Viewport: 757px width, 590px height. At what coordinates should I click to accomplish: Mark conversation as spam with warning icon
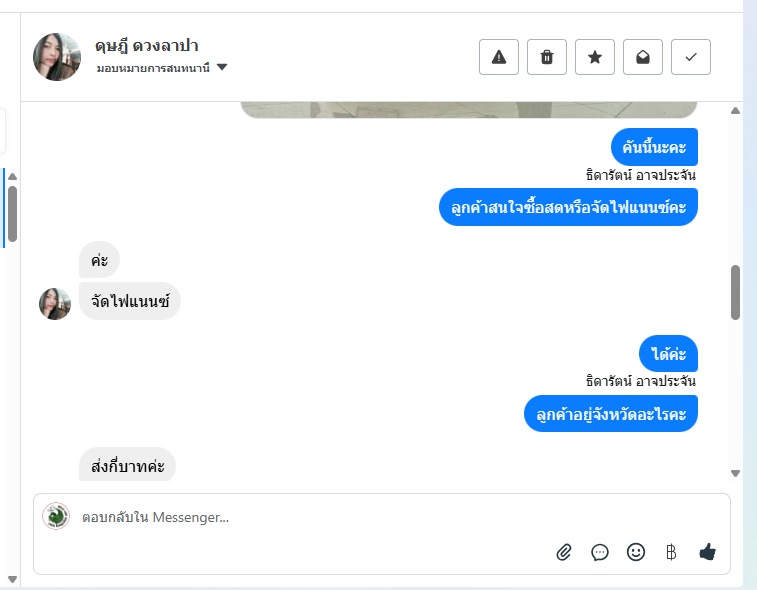click(499, 57)
